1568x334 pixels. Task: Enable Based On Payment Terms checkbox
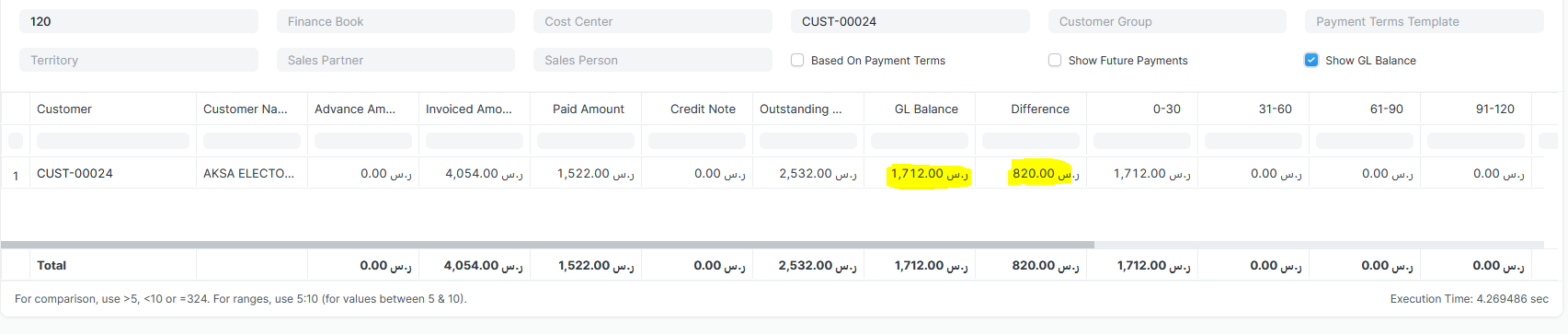point(797,60)
